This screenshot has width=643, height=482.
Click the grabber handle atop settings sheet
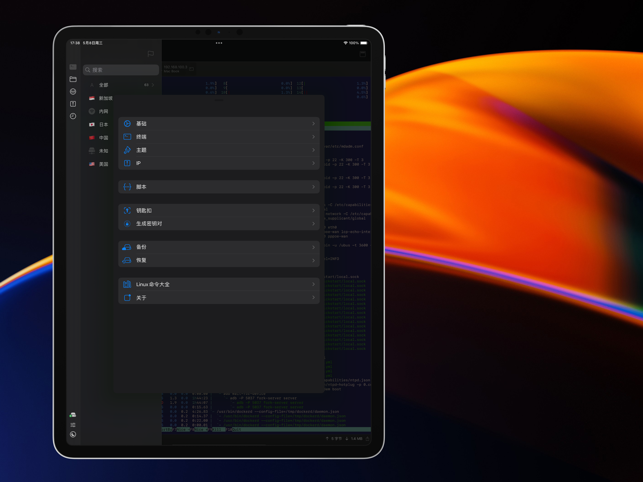pos(219,99)
